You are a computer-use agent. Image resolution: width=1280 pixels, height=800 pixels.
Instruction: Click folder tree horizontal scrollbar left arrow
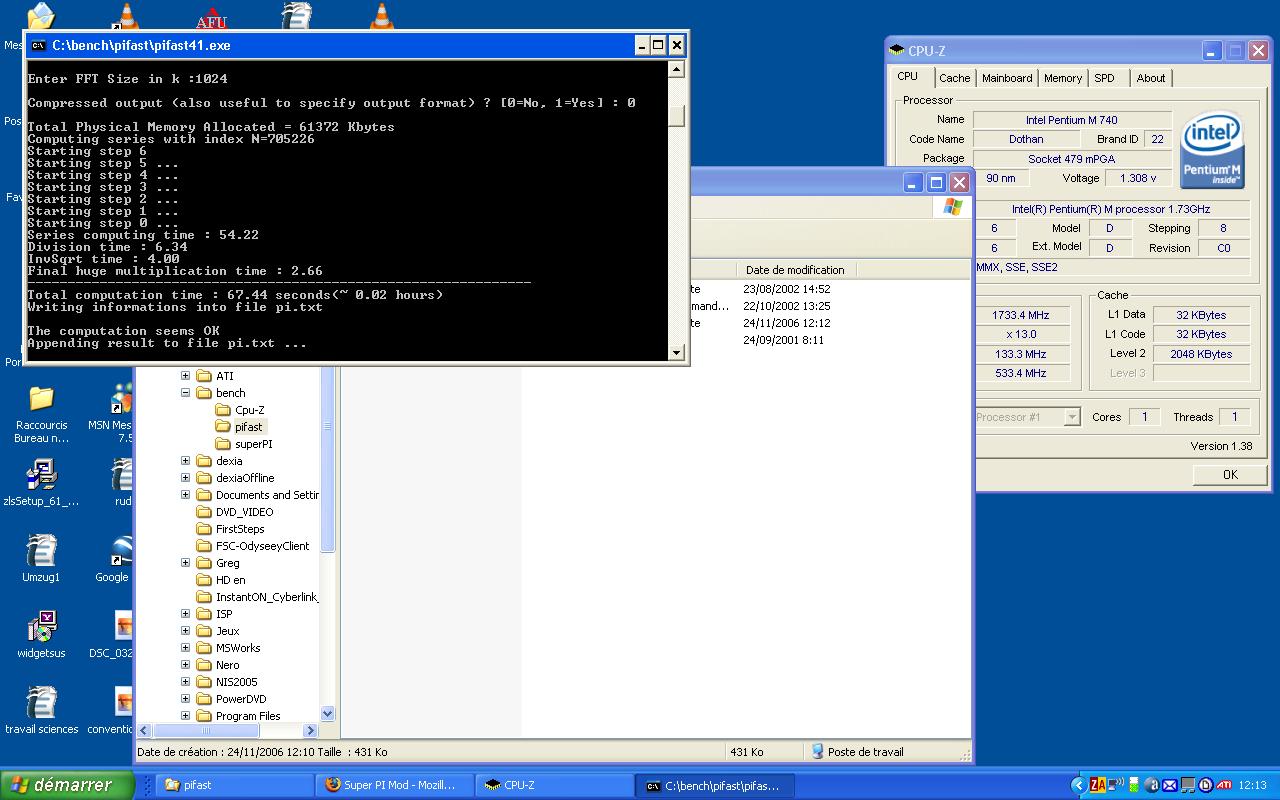(x=144, y=731)
